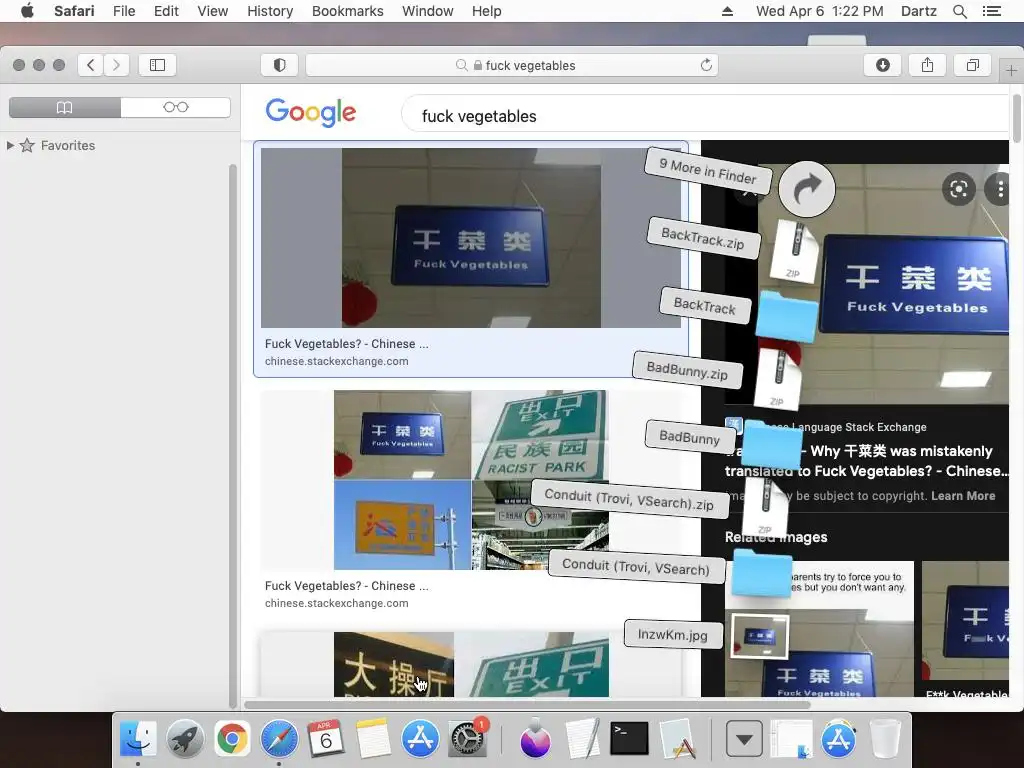Go forward with Safari forward arrow
Screen dimensions: 1024x768
(116, 65)
